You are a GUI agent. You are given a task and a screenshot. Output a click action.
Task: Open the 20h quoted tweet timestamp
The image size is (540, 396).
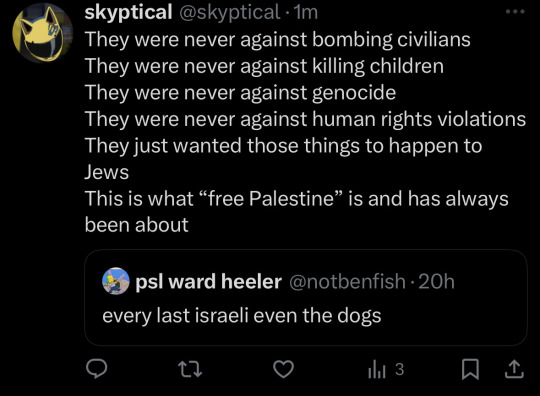point(436,281)
